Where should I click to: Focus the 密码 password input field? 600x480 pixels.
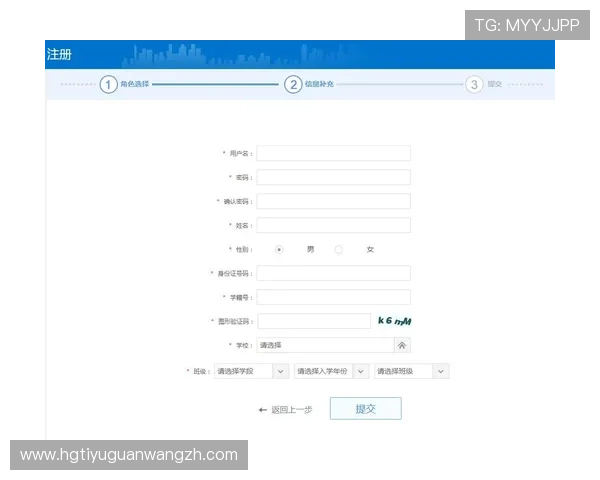point(333,177)
